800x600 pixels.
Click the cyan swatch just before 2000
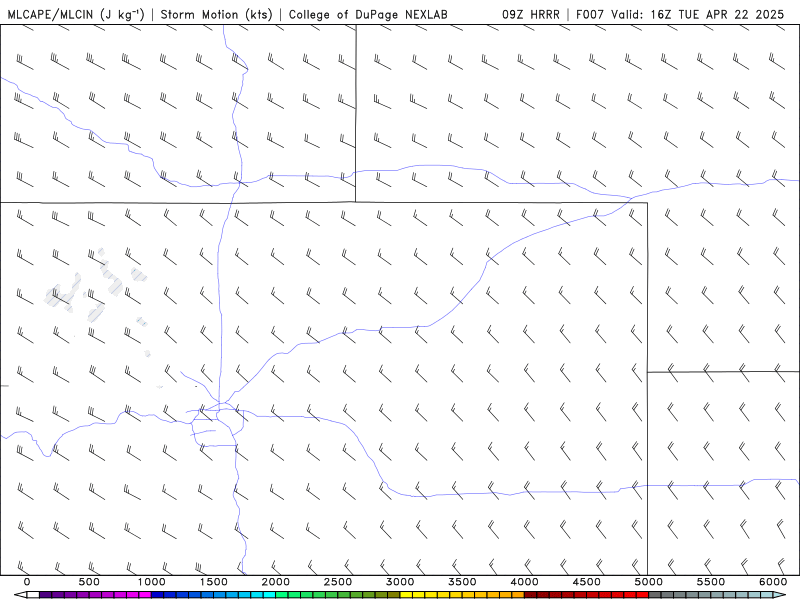269,595
